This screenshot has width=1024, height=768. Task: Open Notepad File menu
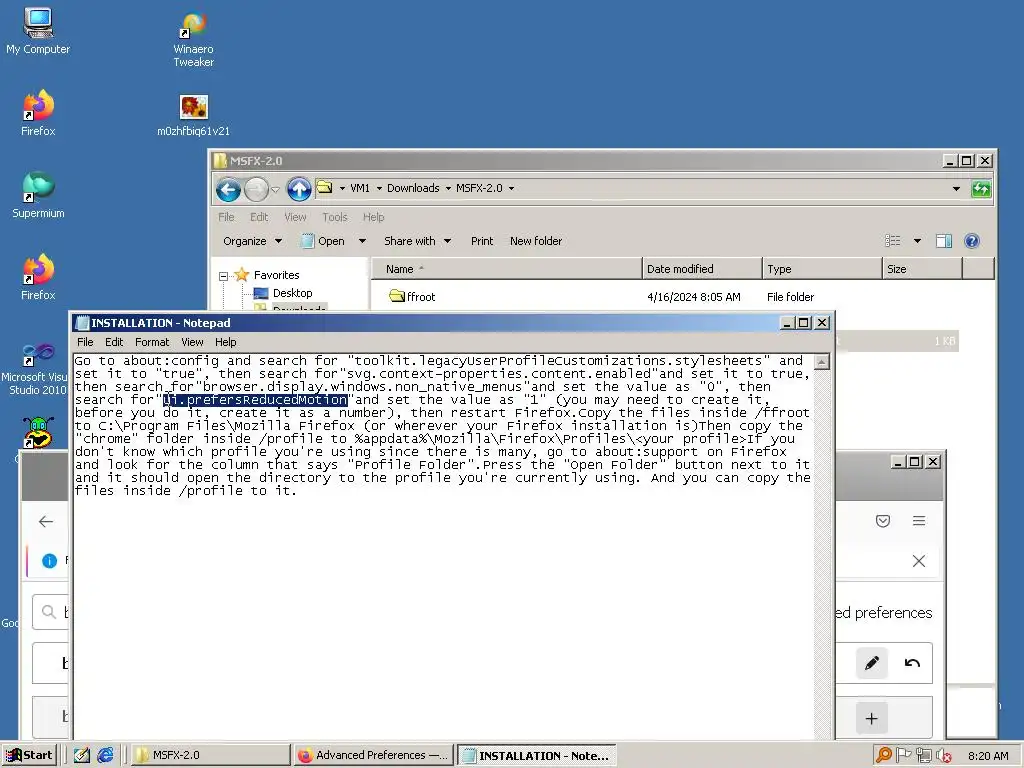pos(85,342)
